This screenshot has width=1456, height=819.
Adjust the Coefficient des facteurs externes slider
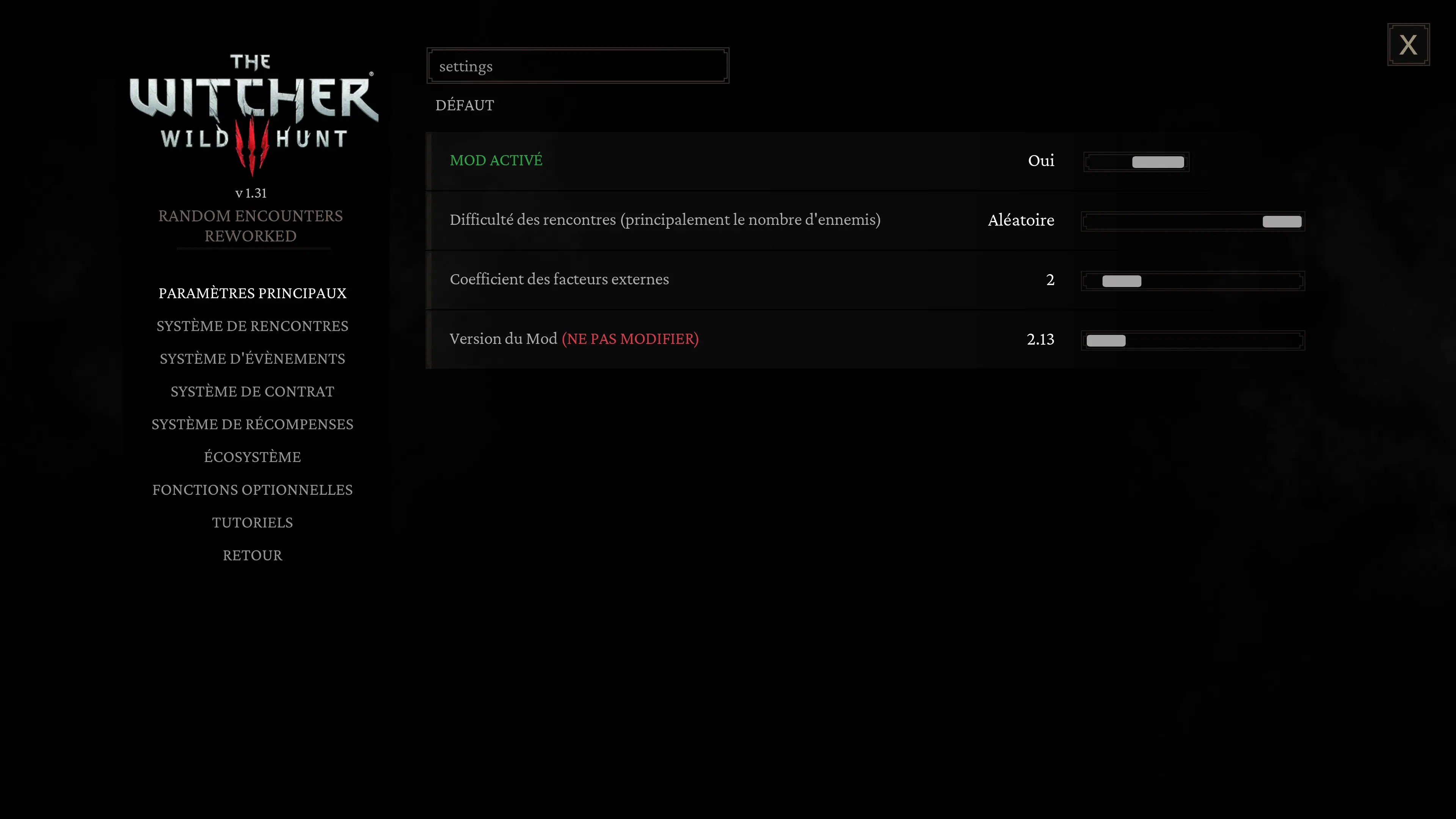pyautogui.click(x=1192, y=281)
